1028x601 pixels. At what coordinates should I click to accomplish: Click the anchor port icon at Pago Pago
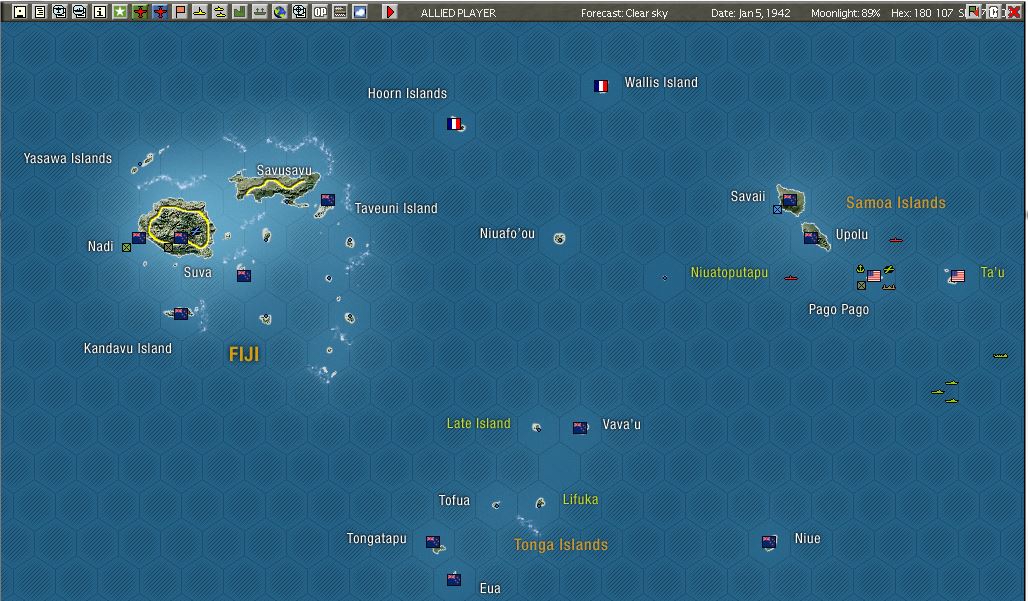tap(860, 268)
